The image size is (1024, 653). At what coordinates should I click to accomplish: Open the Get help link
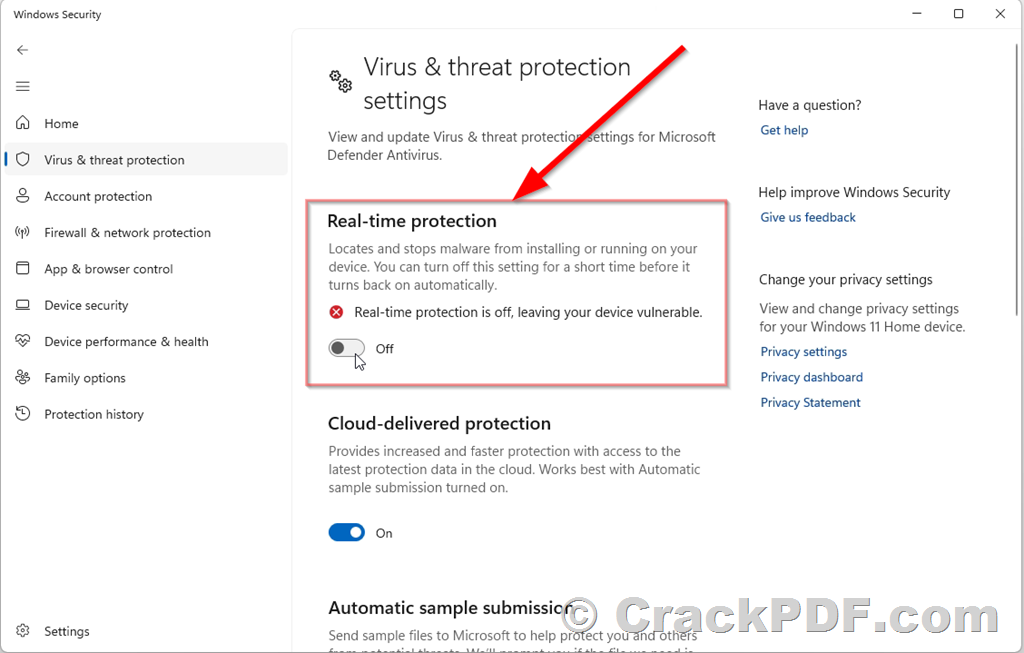point(784,130)
